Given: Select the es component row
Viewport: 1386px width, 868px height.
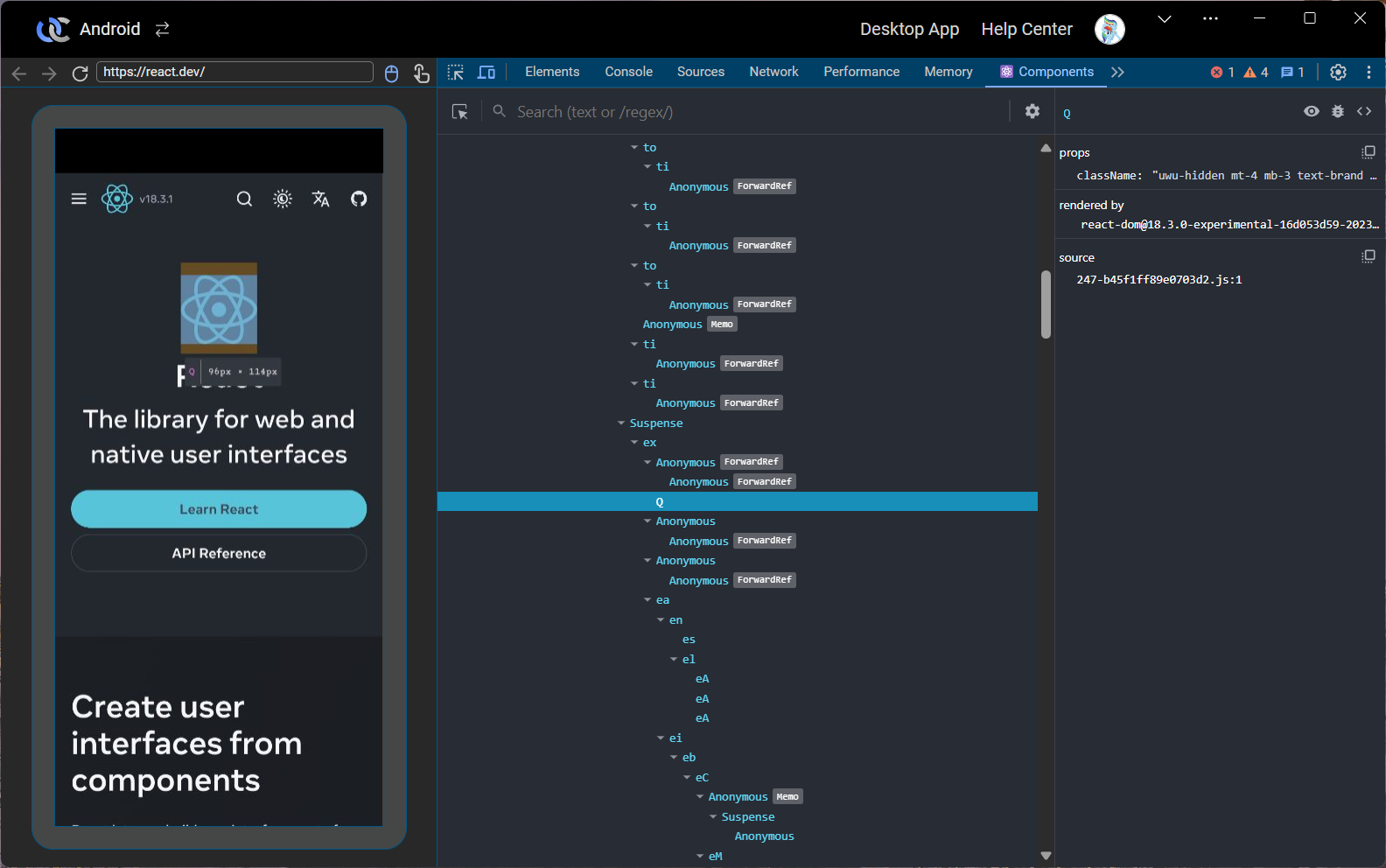Looking at the screenshot, I should point(738,640).
